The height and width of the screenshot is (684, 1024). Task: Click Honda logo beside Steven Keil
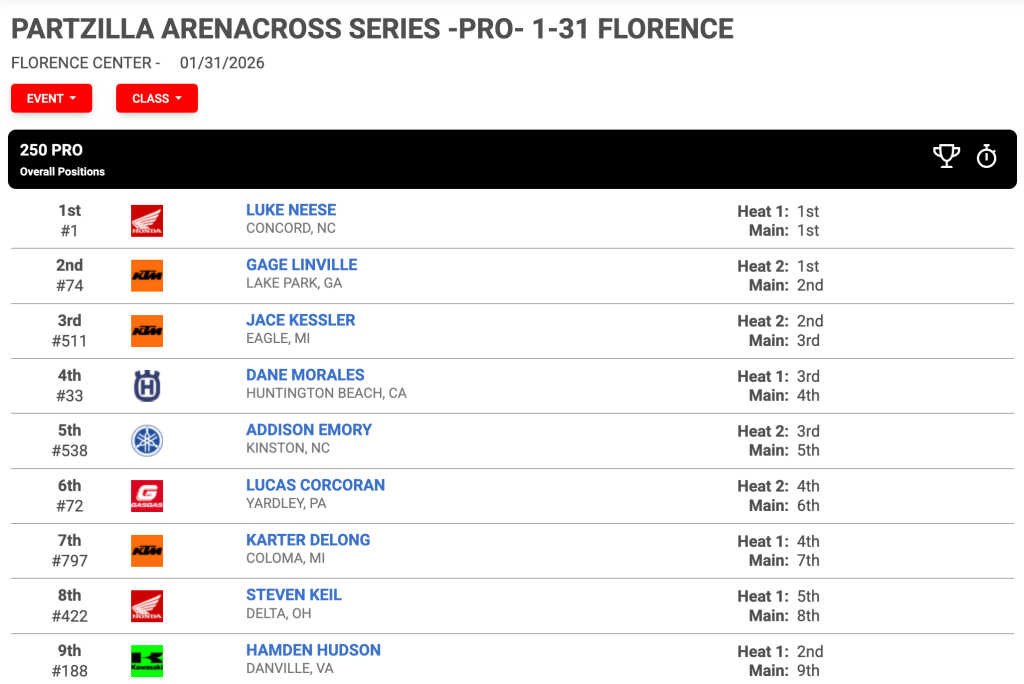click(147, 606)
